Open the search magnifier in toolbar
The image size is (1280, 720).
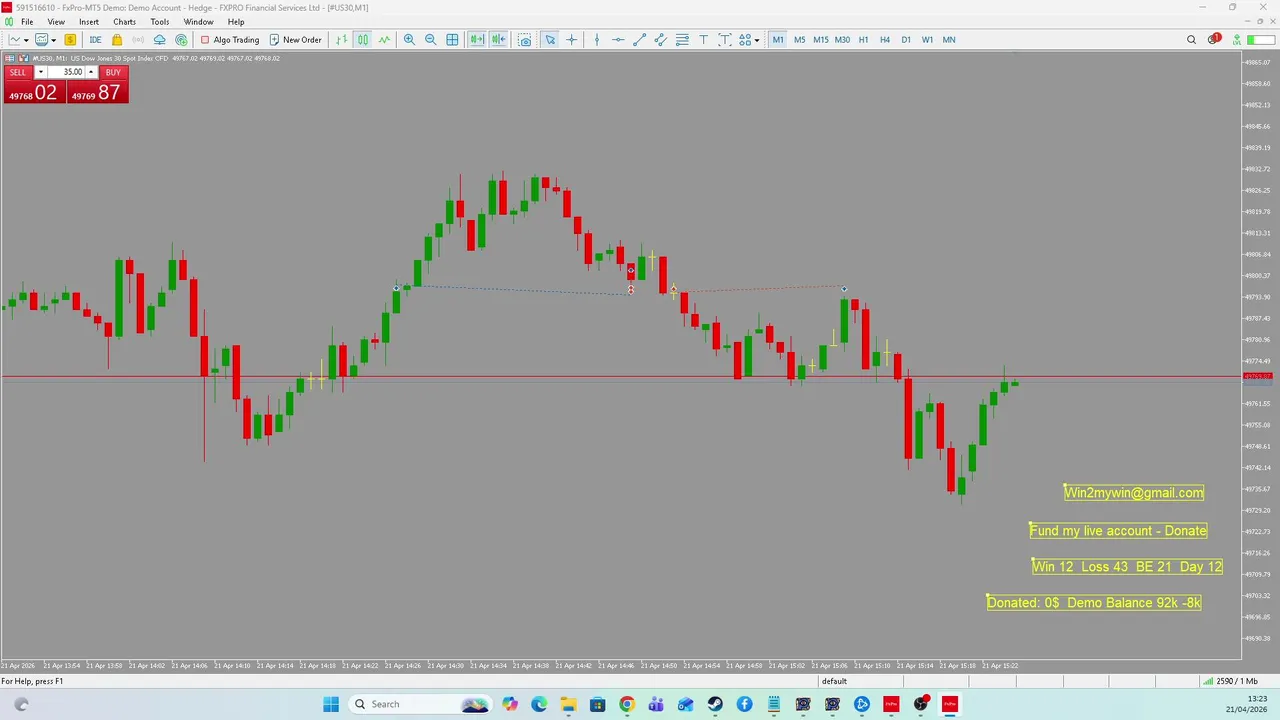coord(1191,40)
